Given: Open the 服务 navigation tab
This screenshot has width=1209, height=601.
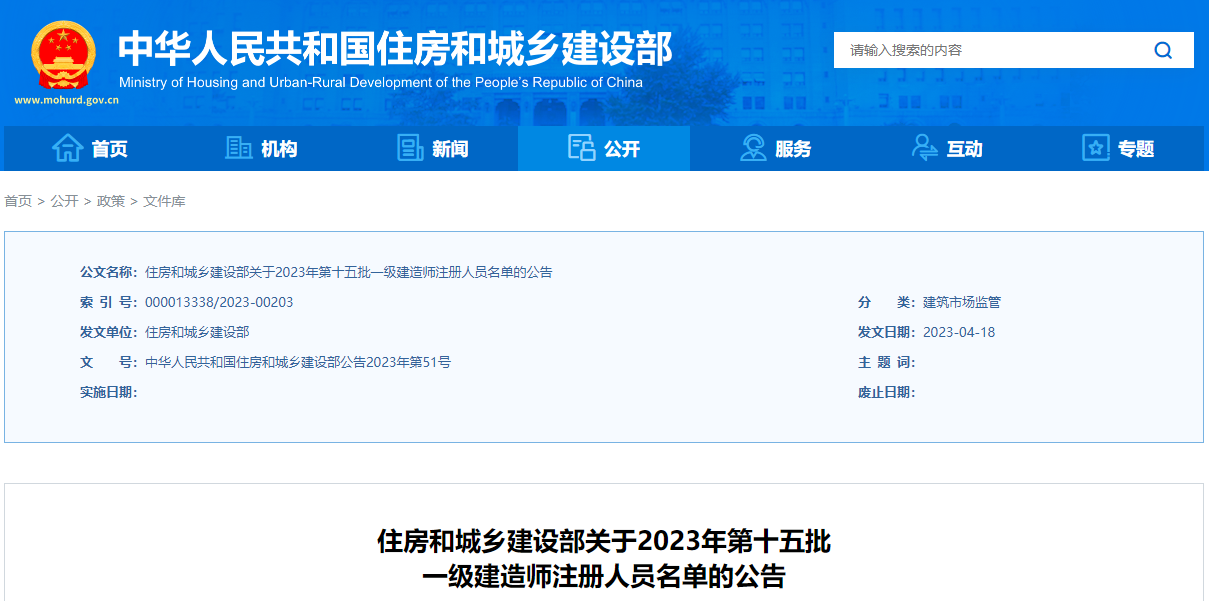Looking at the screenshot, I should pos(793,149).
